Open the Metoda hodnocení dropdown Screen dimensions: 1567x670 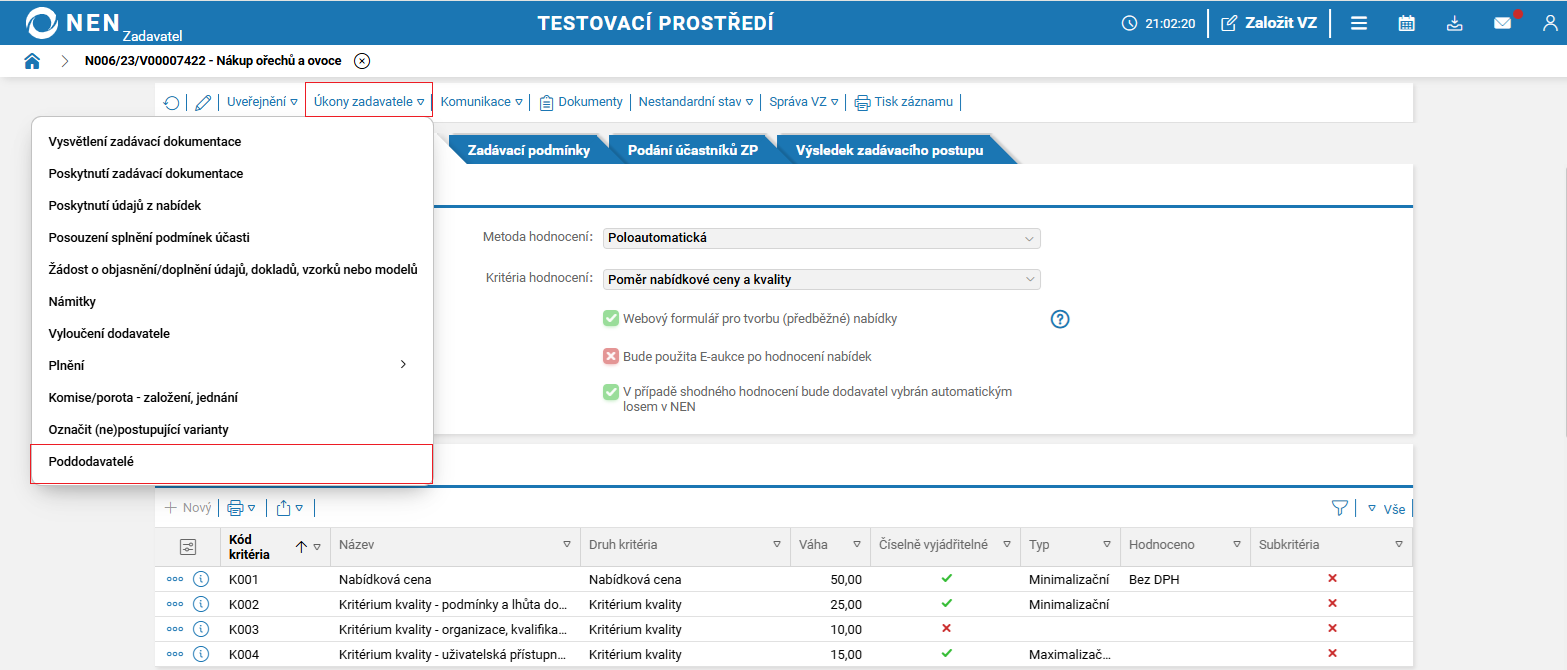(x=822, y=238)
